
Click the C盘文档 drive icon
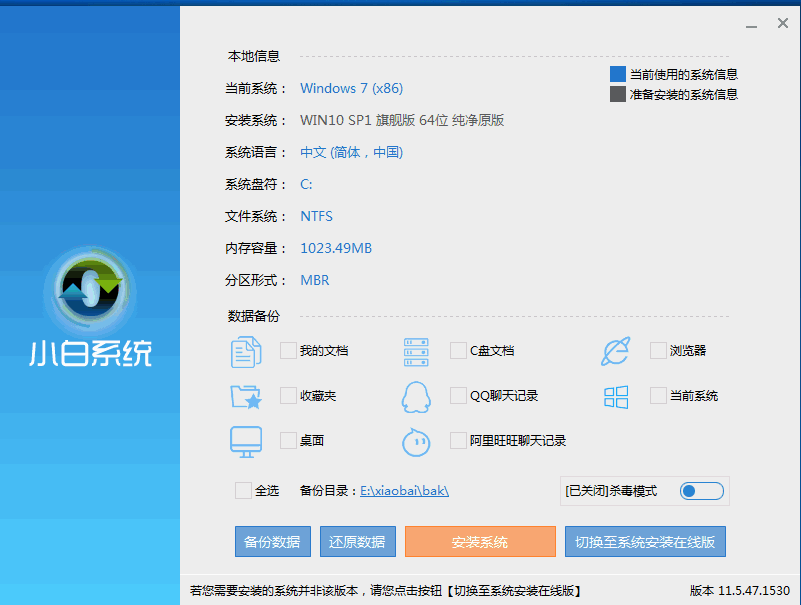(416, 352)
